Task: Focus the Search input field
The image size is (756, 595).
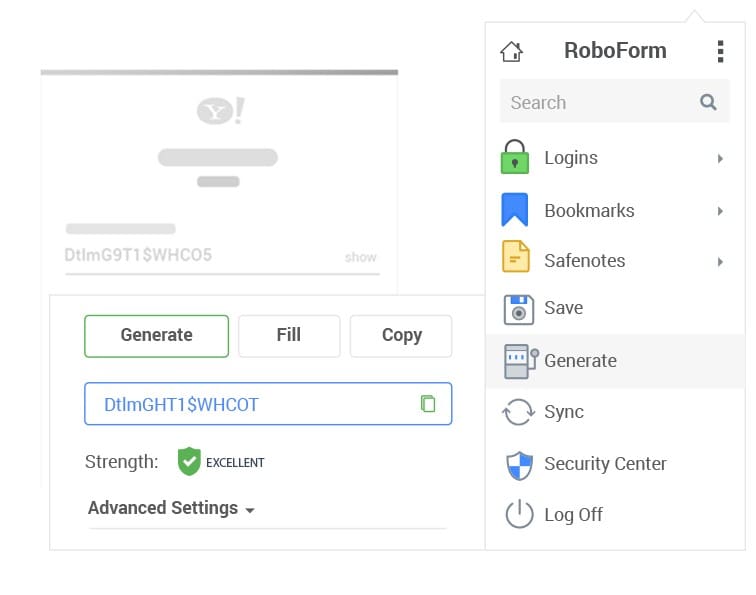Action: coord(614,101)
